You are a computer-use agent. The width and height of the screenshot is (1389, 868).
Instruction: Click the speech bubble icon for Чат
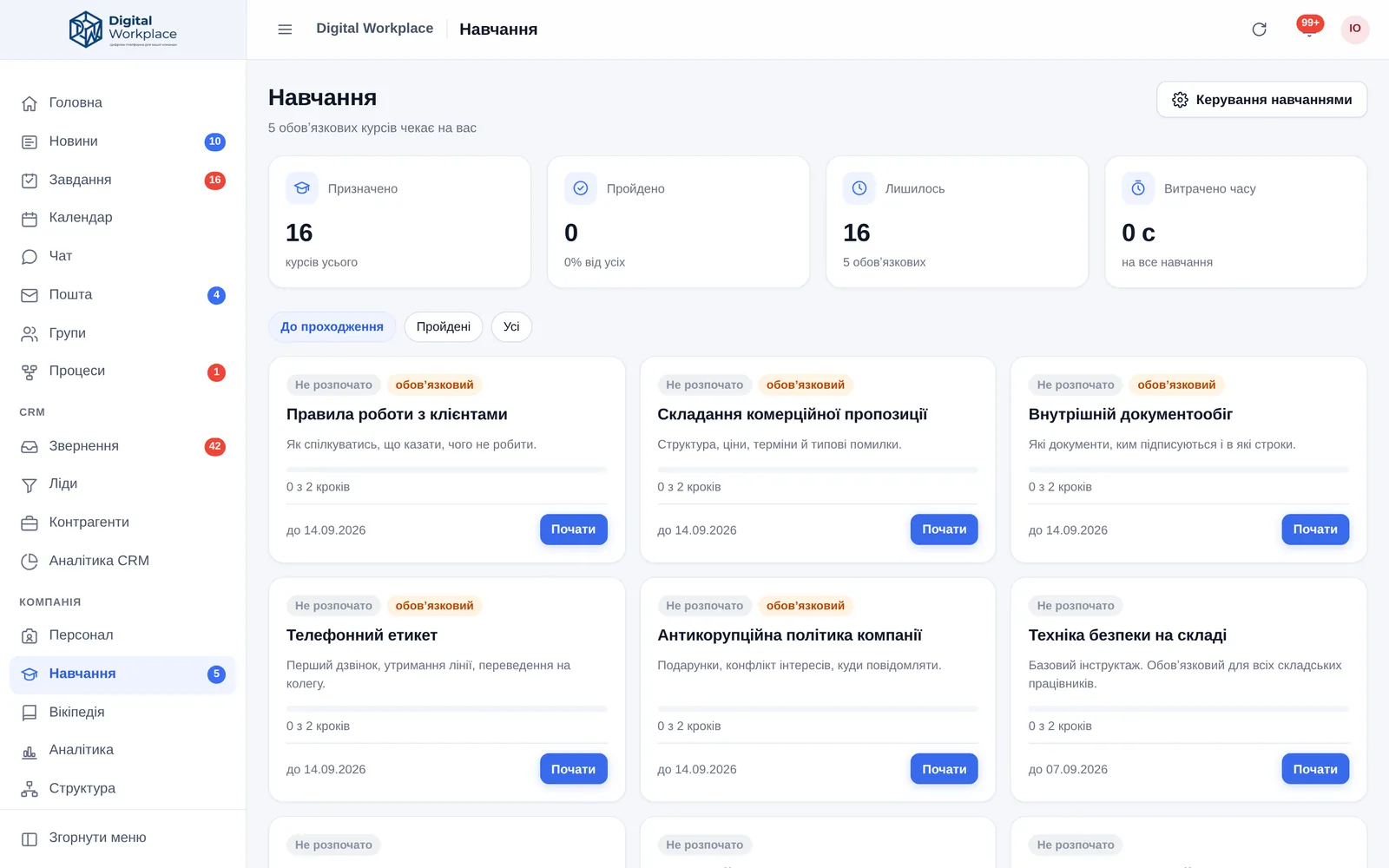pos(30,257)
